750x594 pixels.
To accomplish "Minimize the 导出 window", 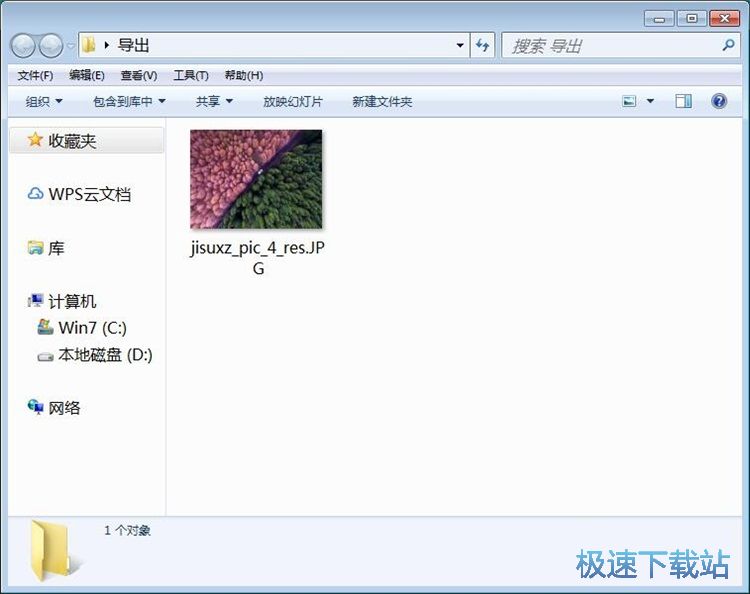I will click(659, 19).
